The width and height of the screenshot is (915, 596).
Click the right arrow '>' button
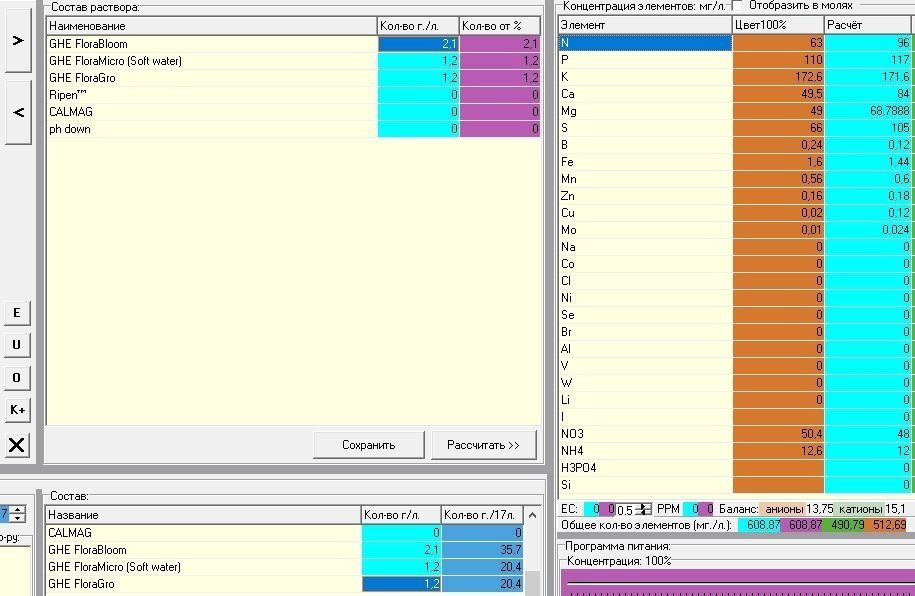[18, 41]
